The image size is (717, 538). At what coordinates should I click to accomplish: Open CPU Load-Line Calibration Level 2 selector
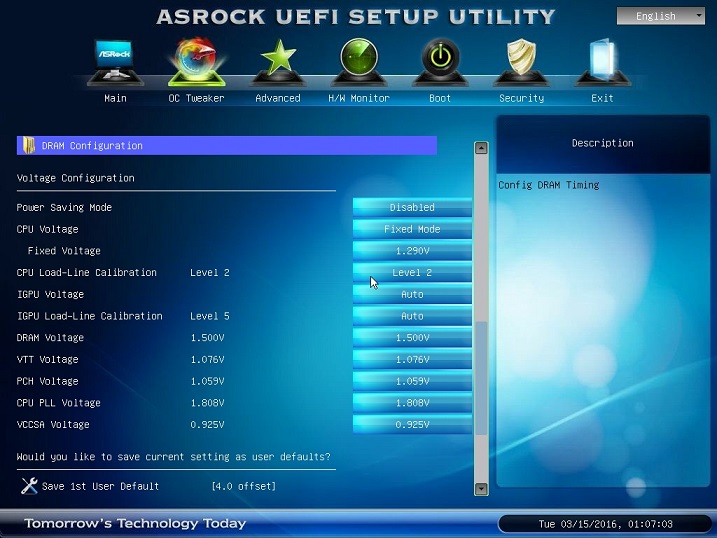pos(412,272)
